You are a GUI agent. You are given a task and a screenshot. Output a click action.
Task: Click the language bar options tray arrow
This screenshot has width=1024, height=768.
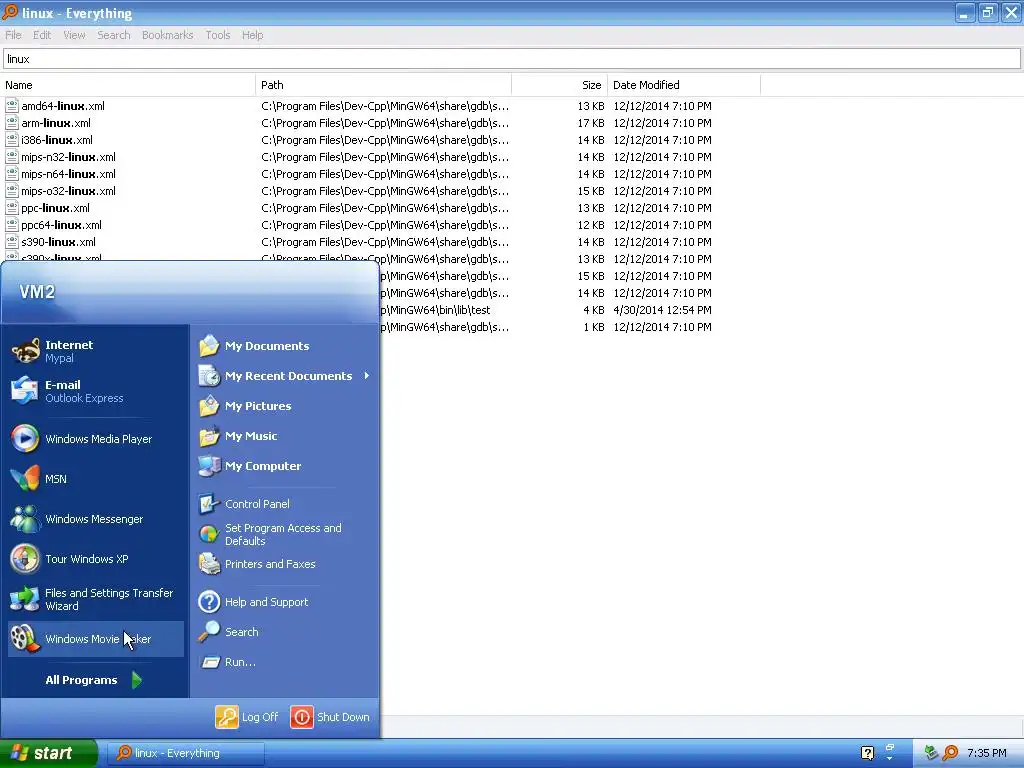889,758
